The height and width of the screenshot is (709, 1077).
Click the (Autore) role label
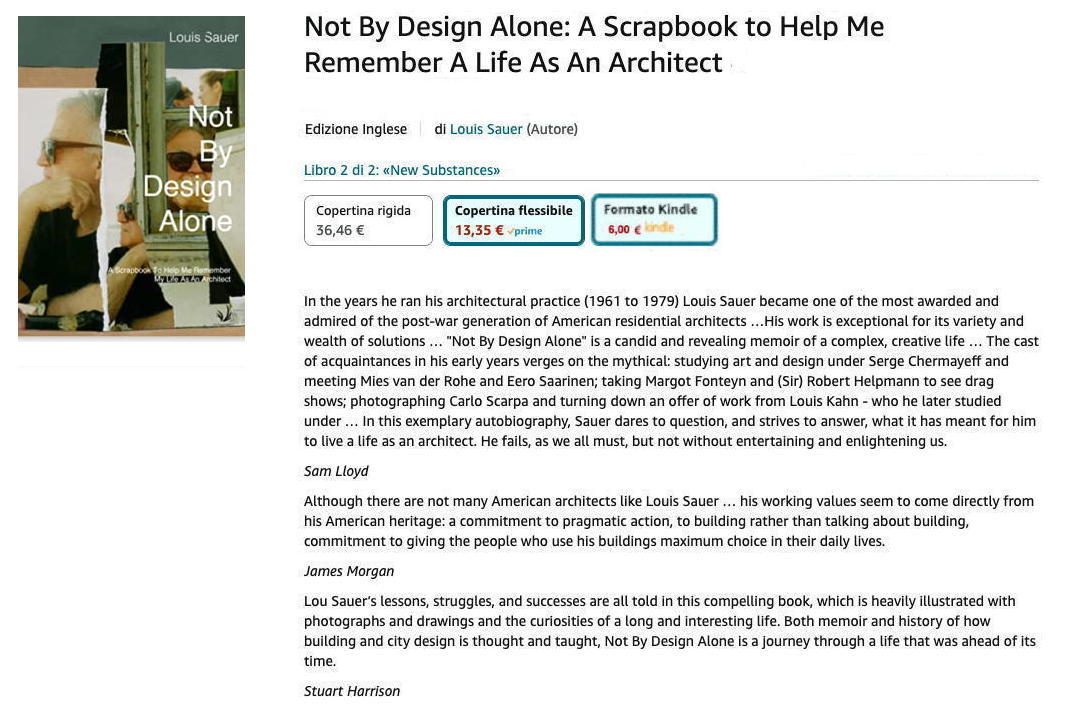pyautogui.click(x=552, y=129)
